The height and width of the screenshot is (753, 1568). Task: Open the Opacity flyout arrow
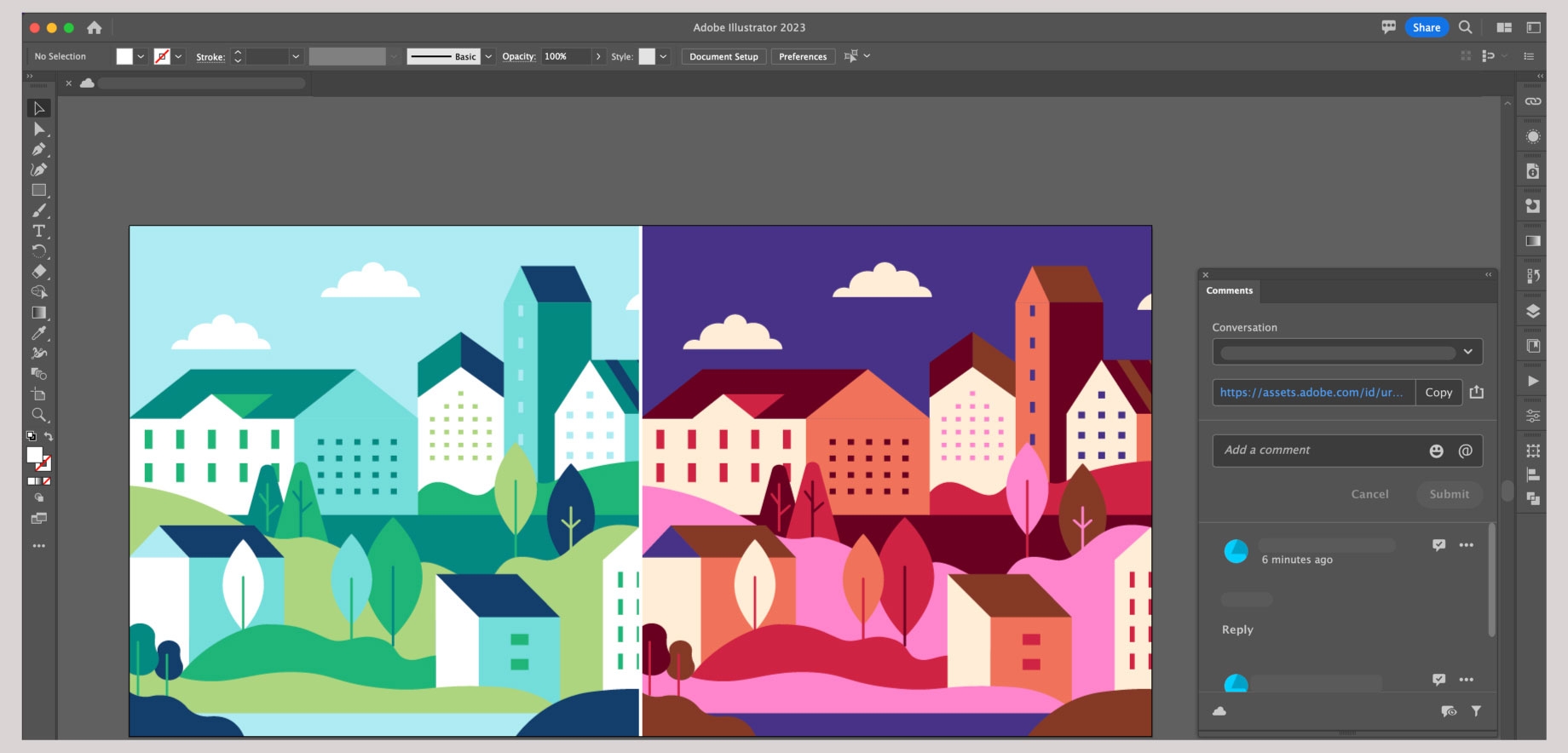[598, 56]
